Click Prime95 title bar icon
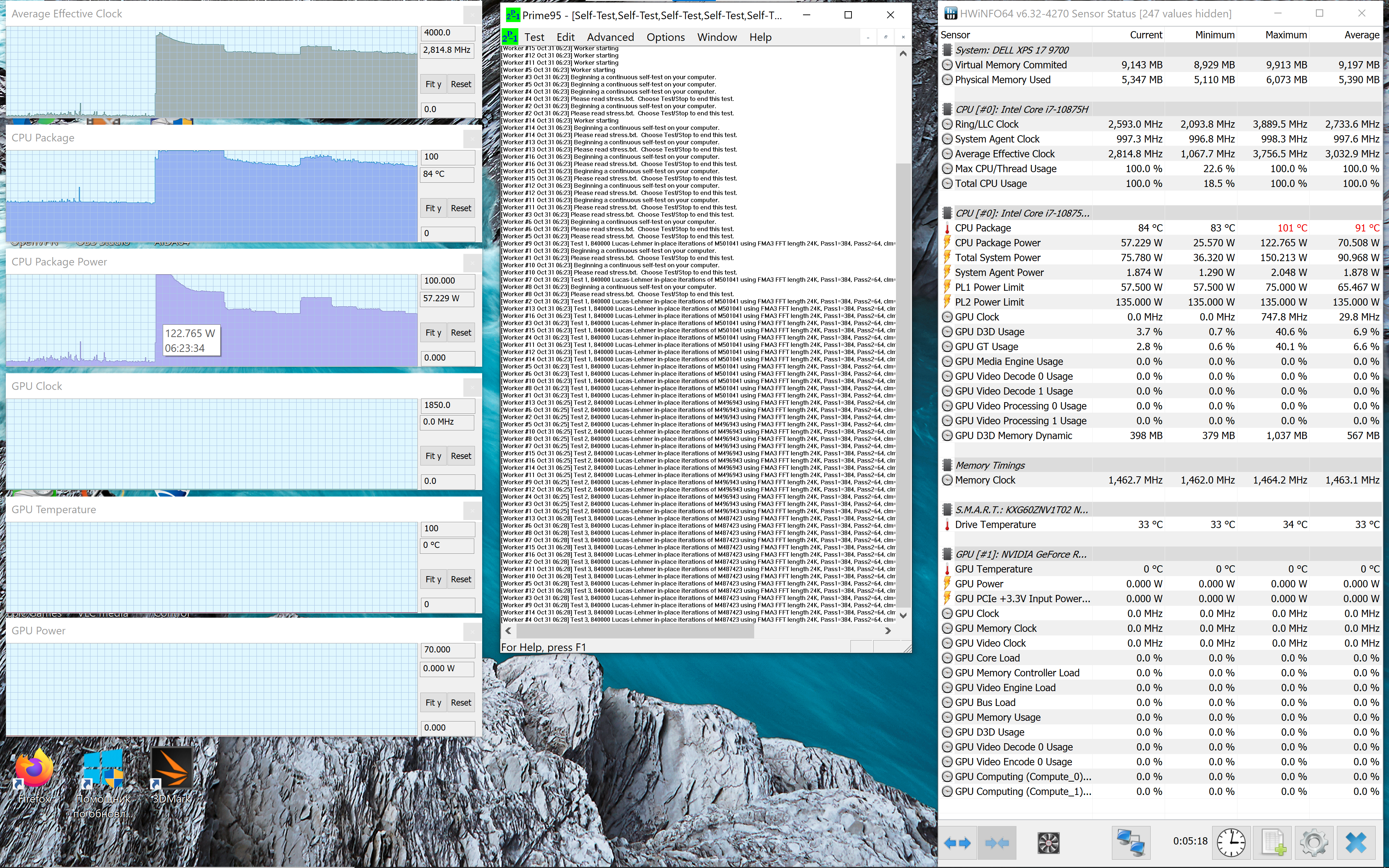1389x868 pixels. [513, 15]
